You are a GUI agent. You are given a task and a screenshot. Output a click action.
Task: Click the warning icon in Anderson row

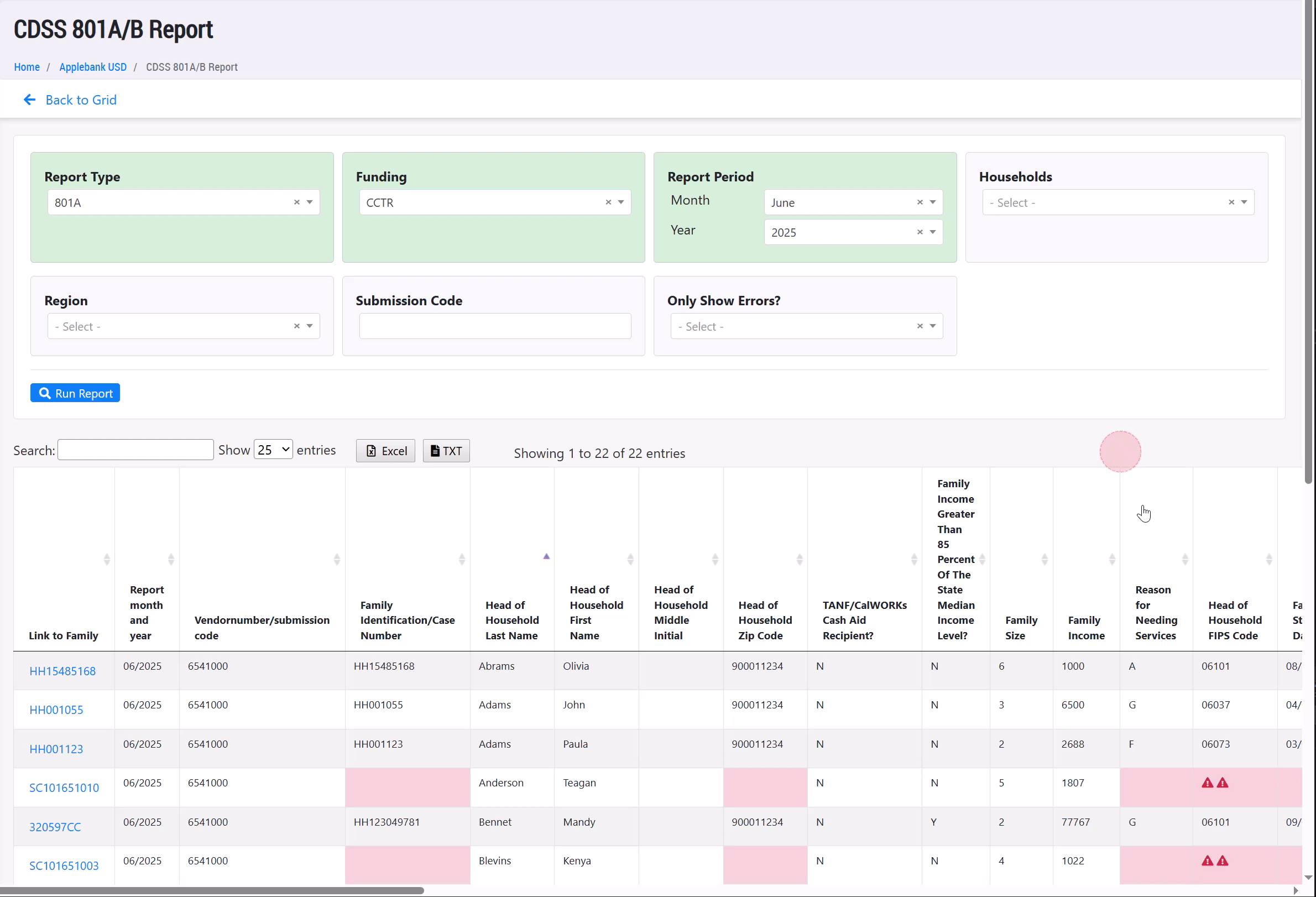(1207, 783)
